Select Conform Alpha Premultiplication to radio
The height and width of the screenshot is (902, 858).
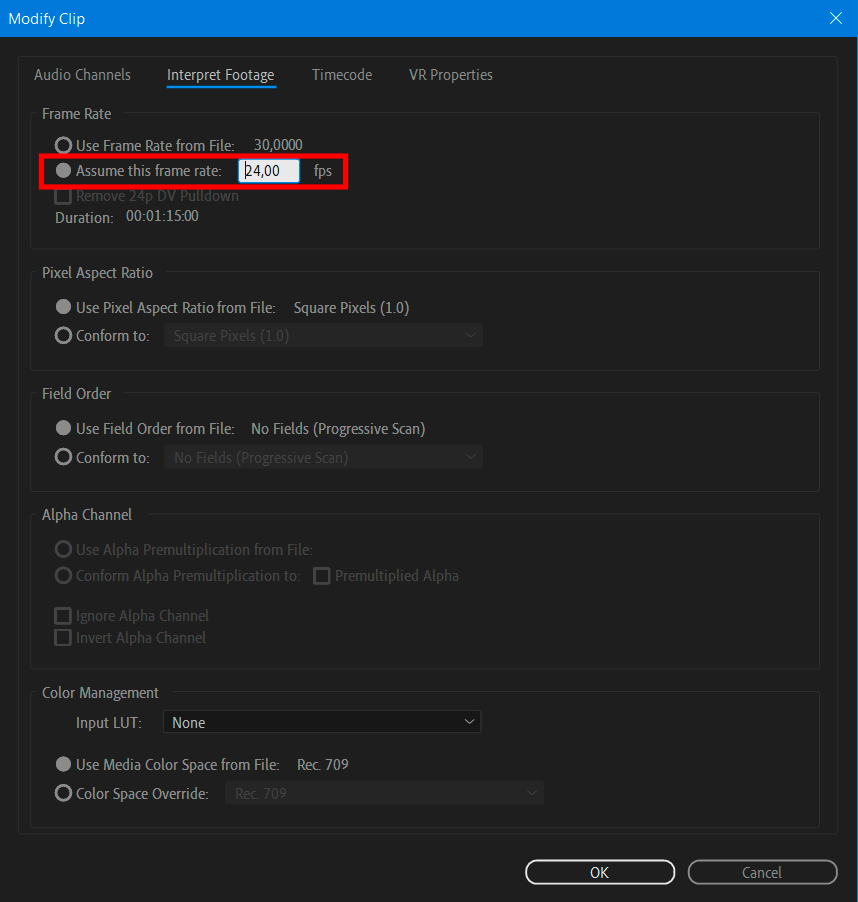point(63,575)
